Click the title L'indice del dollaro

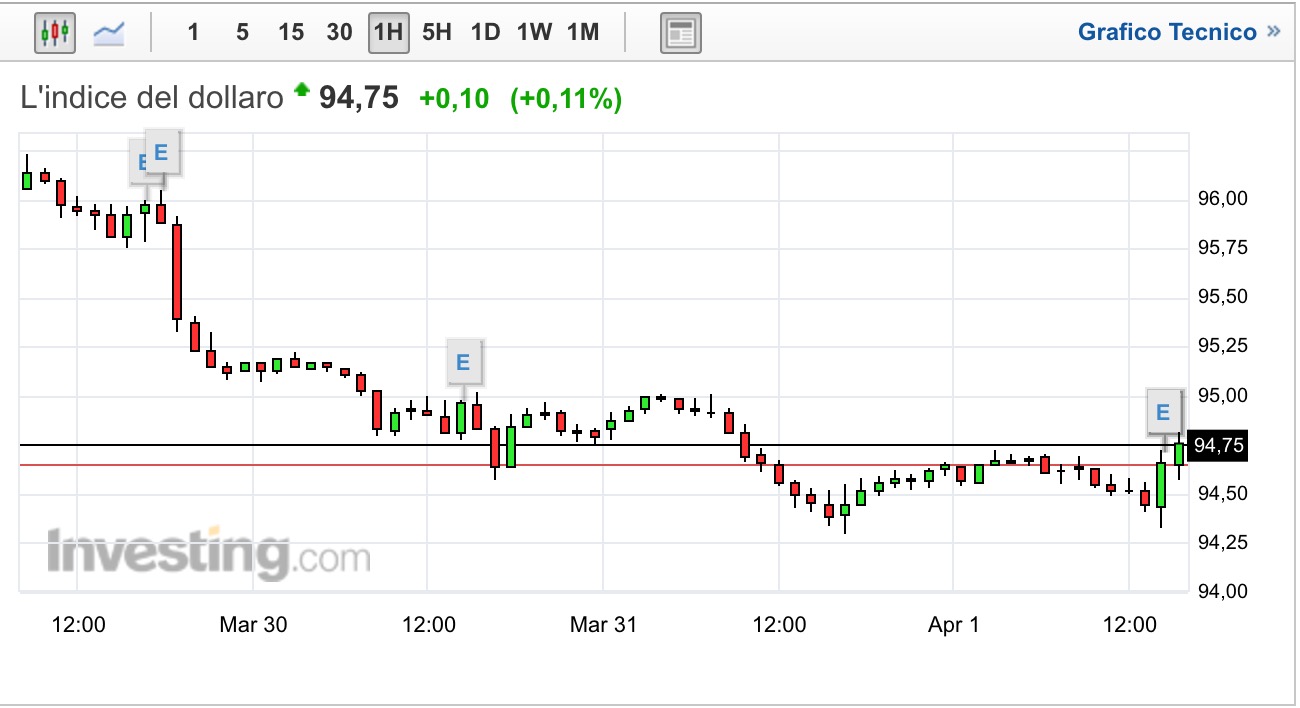(x=153, y=98)
